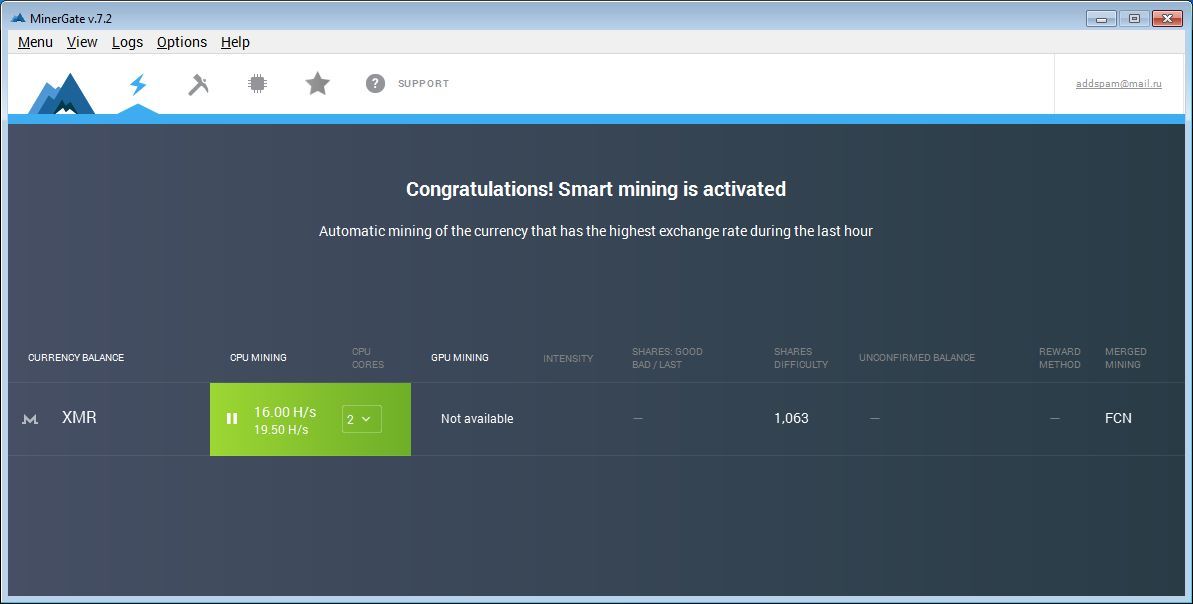Click the 19.50 H/s average hashrate

[281, 430]
